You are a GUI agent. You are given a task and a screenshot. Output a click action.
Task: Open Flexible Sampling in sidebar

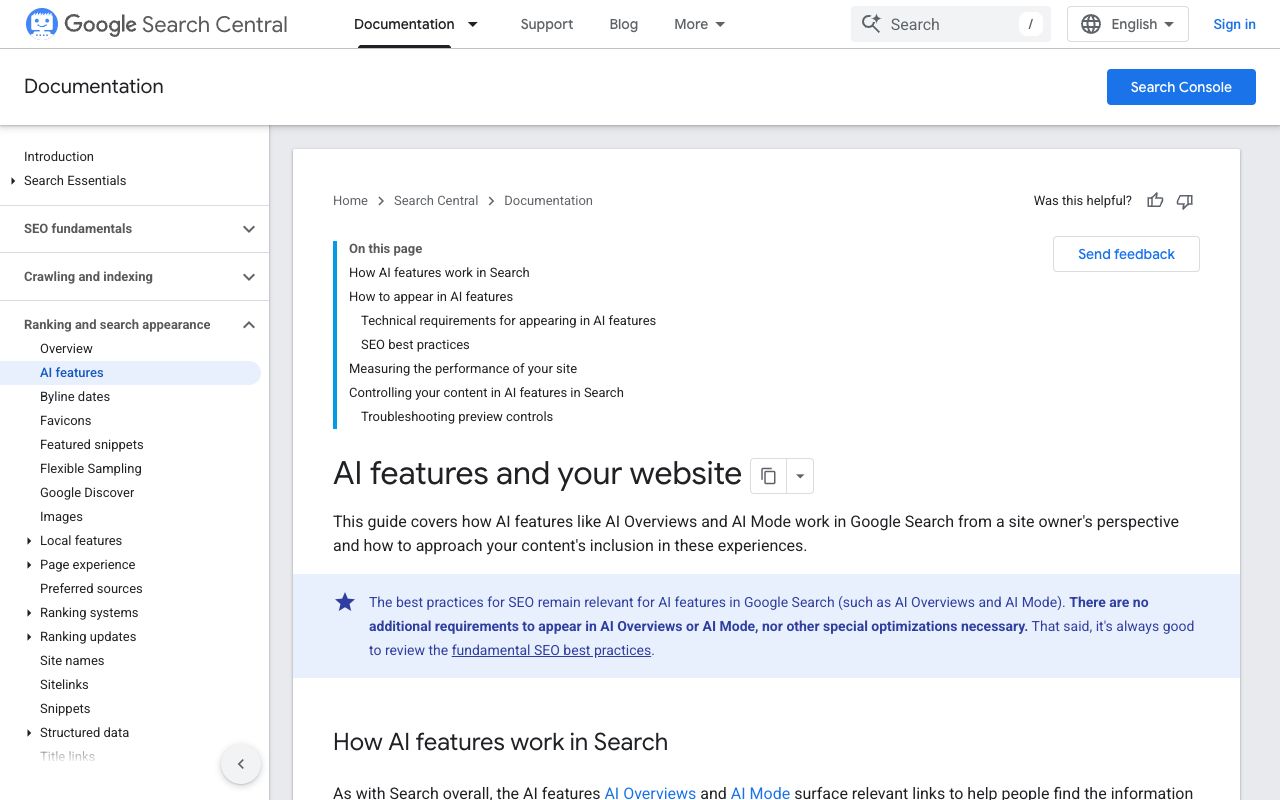(91, 469)
